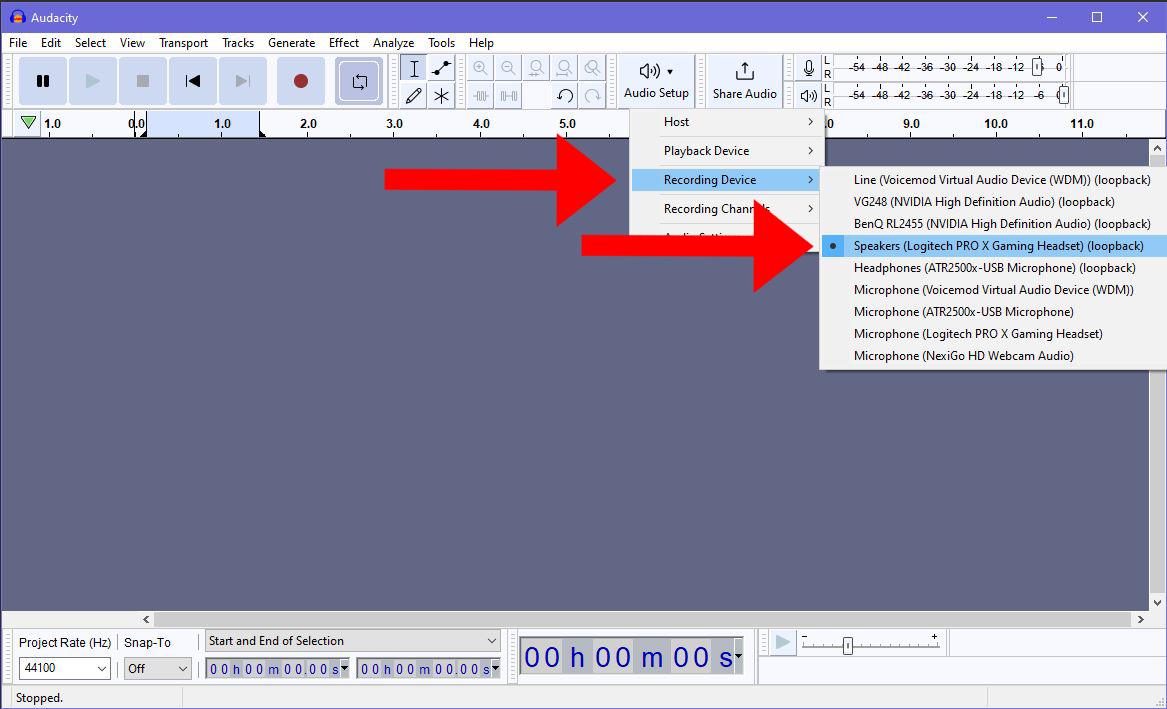Choose Line Voicemod Virtual Audio loopback

[994, 179]
